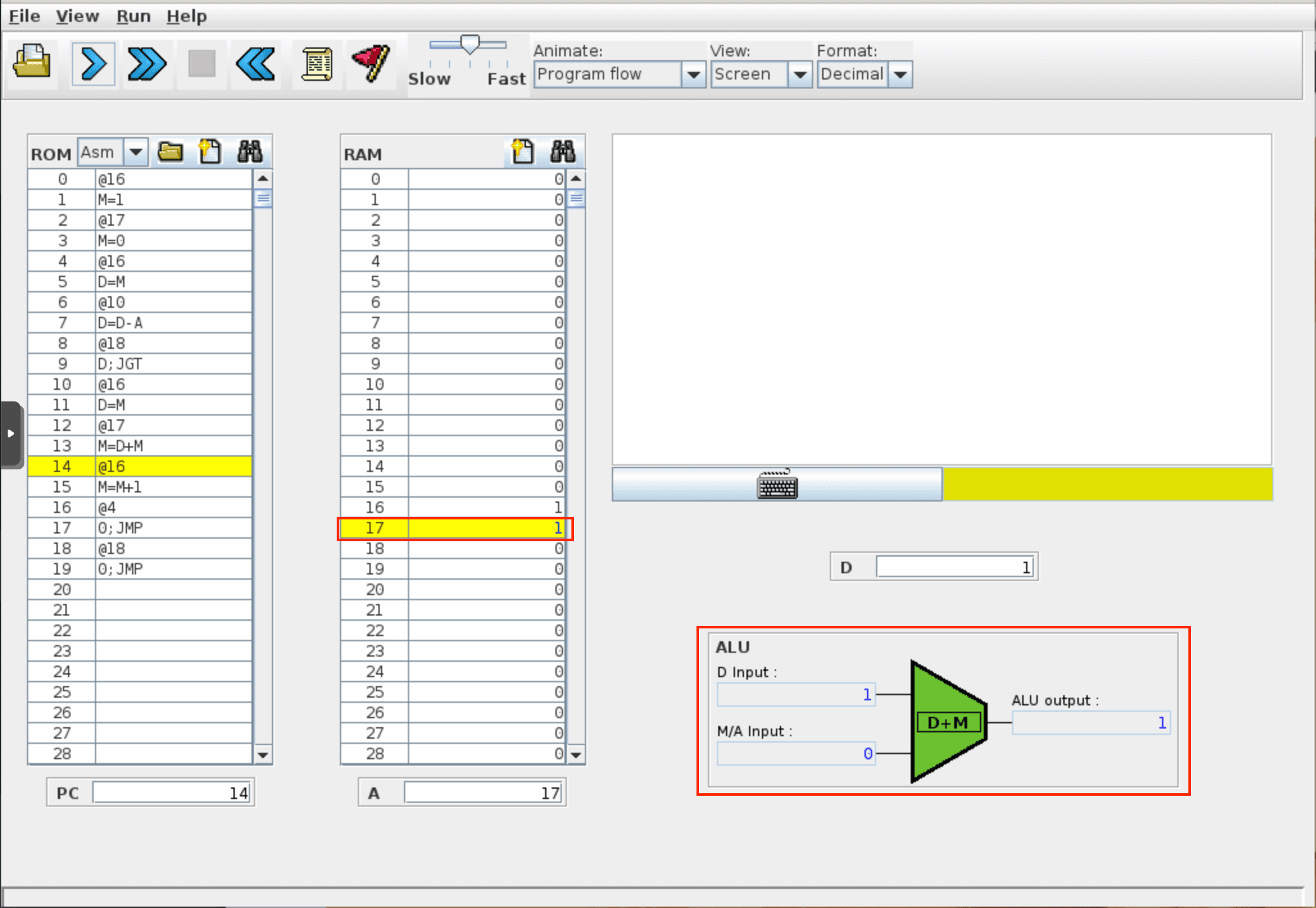1316x908 pixels.
Task: Open the View Screen dropdown
Action: [x=799, y=74]
